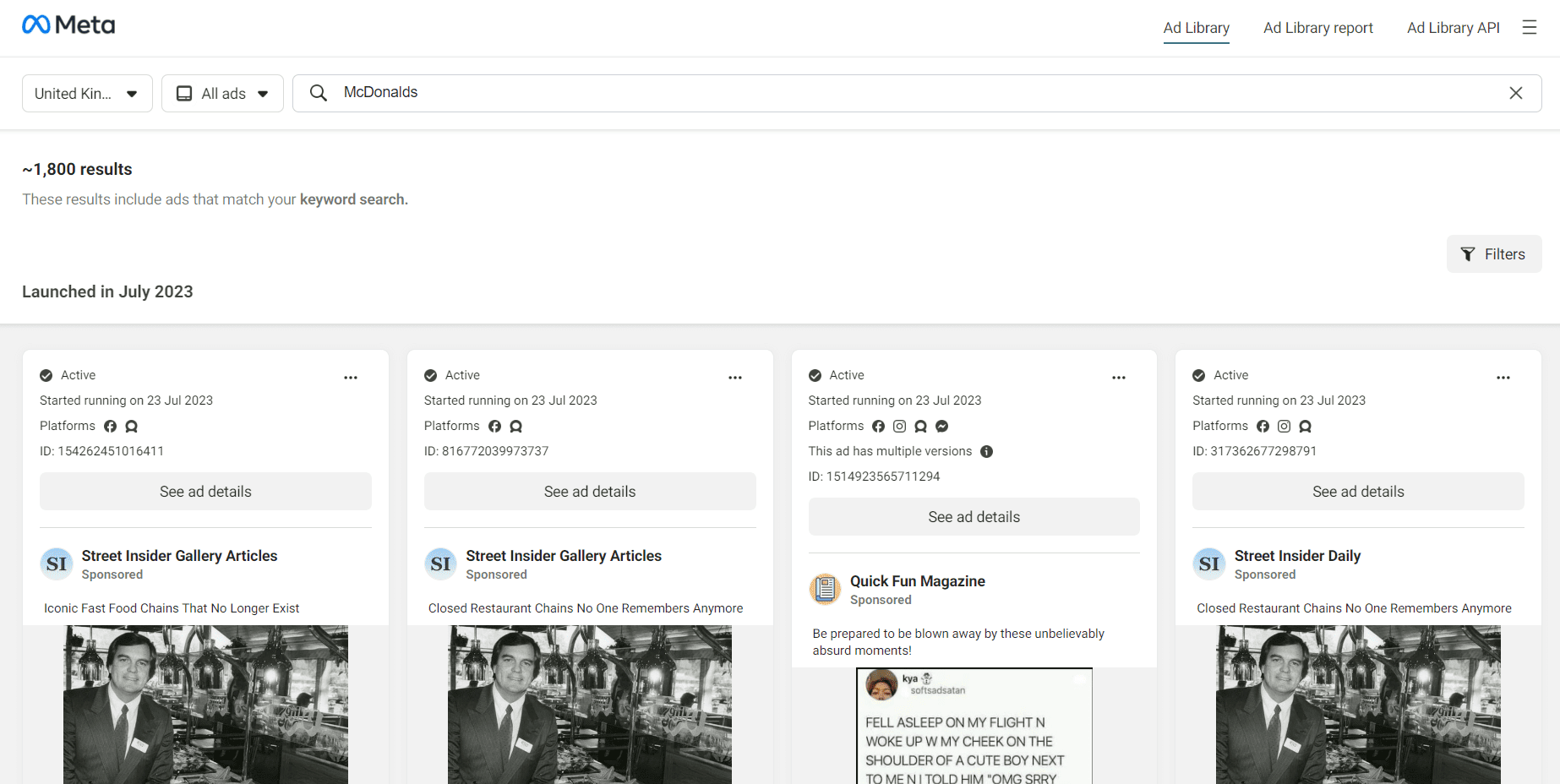Click the search magnifier icon
The height and width of the screenshot is (784, 1560).
coord(318,93)
